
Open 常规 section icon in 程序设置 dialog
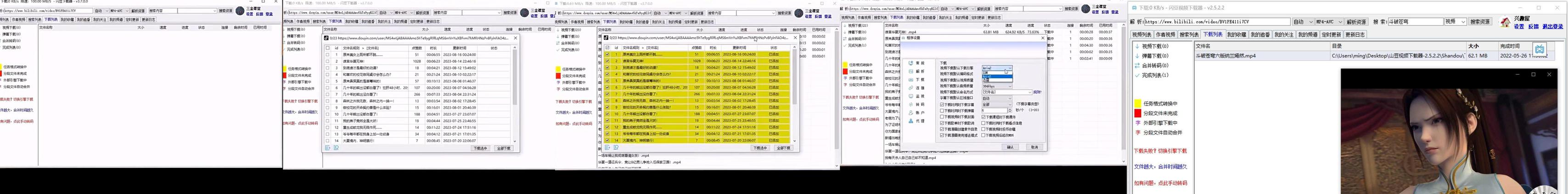click(911, 63)
